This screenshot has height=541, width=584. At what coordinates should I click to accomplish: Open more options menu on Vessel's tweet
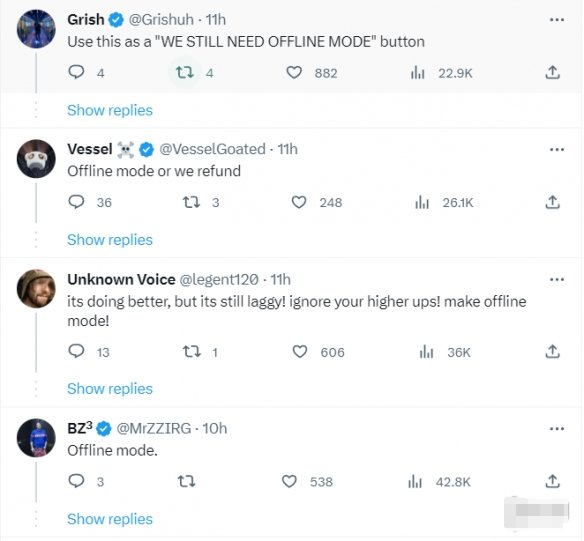(x=557, y=150)
